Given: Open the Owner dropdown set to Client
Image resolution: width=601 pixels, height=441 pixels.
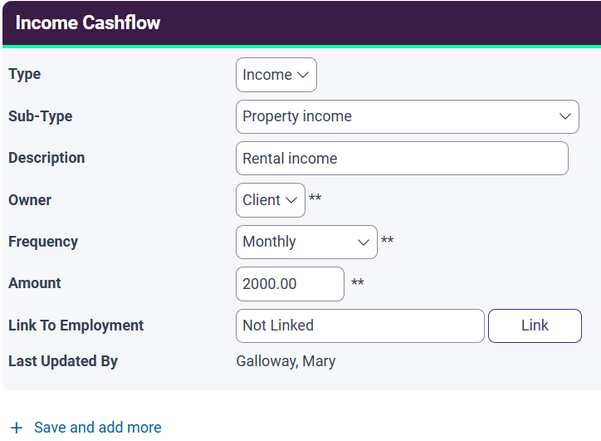Looking at the screenshot, I should [271, 200].
